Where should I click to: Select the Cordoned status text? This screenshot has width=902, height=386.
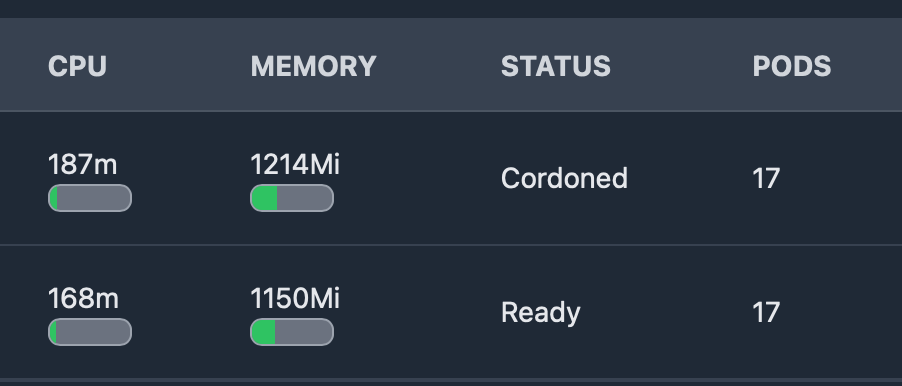click(x=564, y=178)
